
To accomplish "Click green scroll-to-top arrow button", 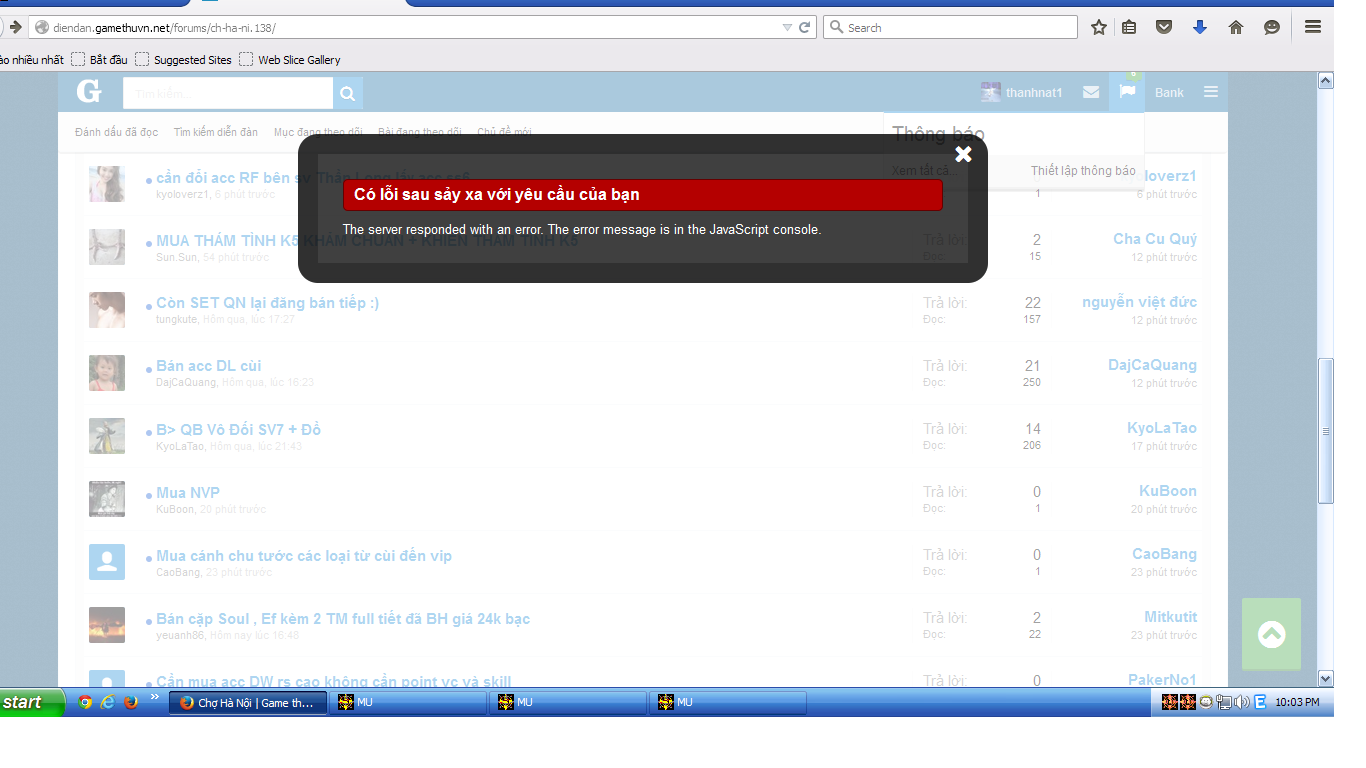I will 1272,634.
